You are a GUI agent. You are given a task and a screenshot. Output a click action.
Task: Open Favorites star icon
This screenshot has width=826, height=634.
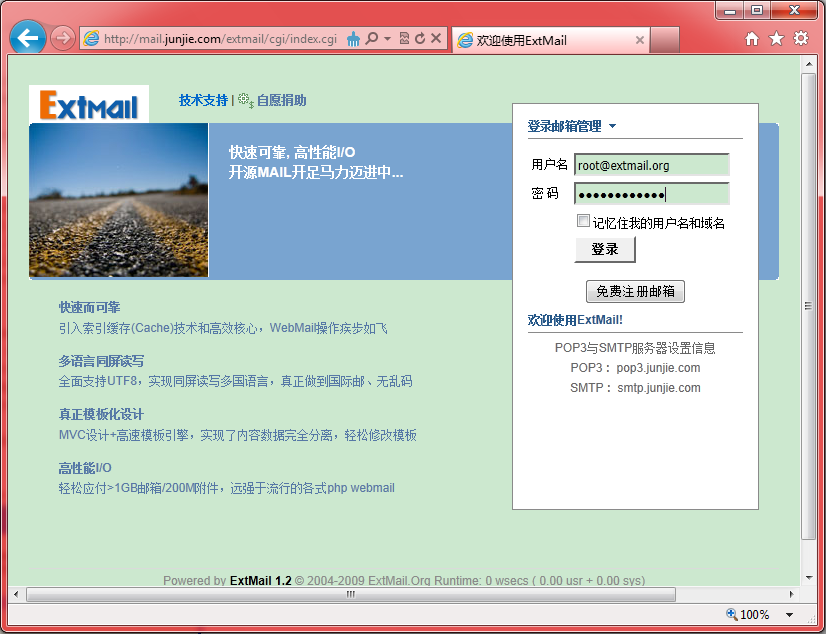click(776, 38)
